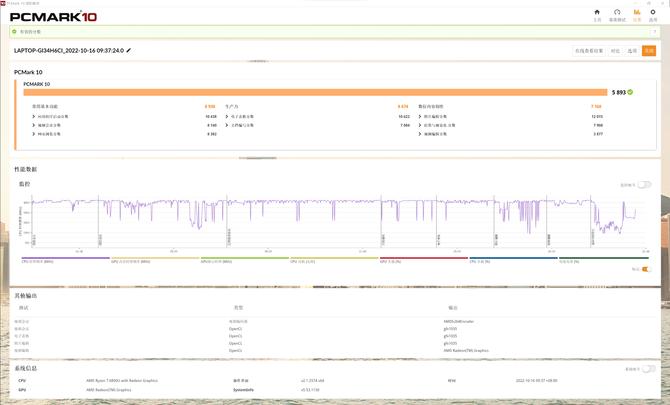
Task: Select the Compare tab next to online results
Action: (615, 50)
